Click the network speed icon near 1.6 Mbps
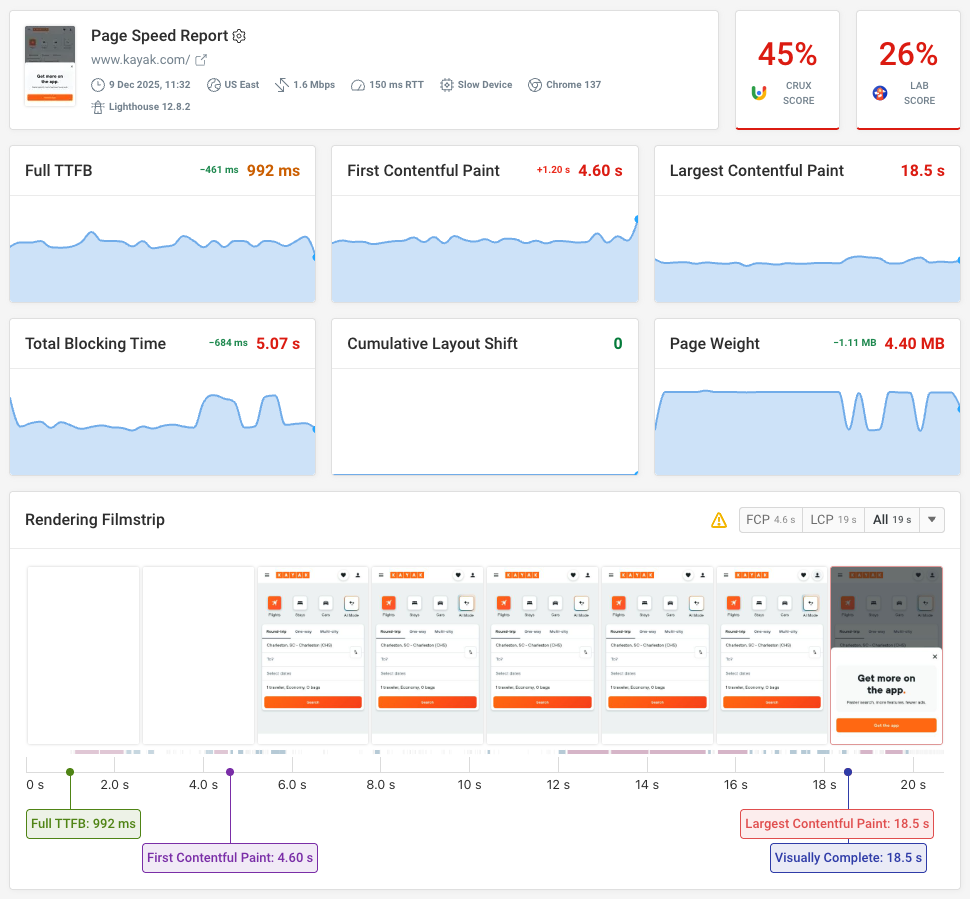Viewport: 970px width, 899px height. point(281,84)
